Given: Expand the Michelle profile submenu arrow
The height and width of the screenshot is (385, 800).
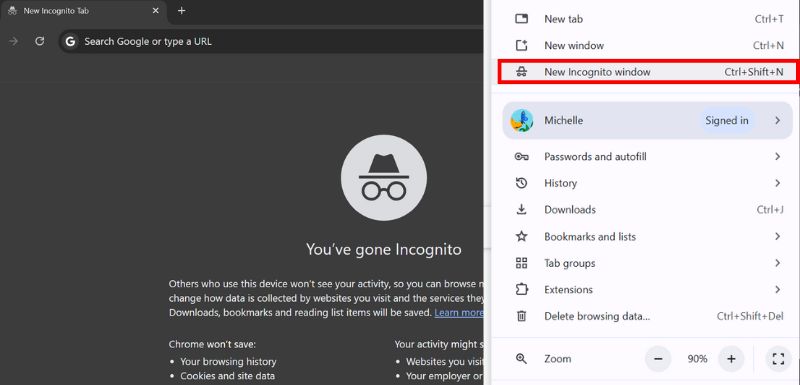Looking at the screenshot, I should [x=778, y=121].
